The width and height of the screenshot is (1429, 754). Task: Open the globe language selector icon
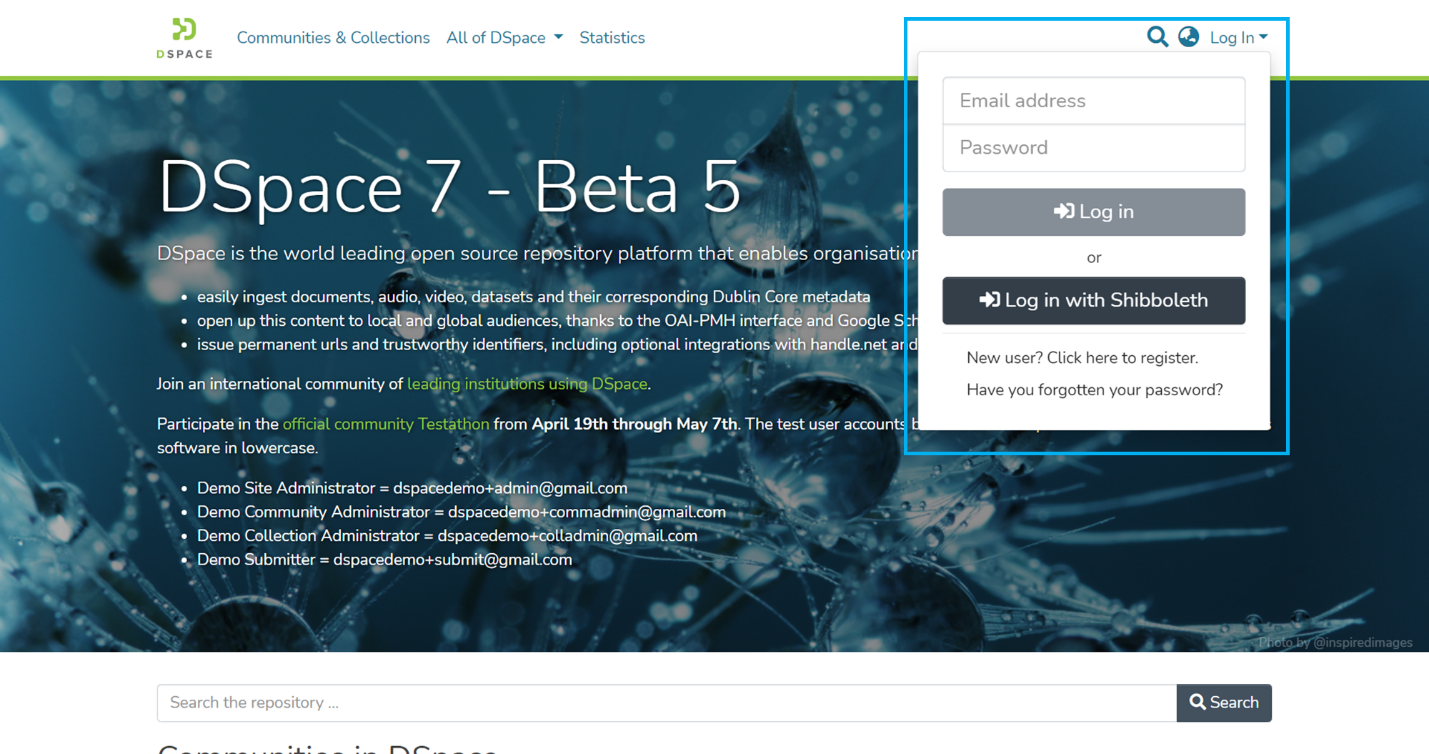pos(1188,36)
